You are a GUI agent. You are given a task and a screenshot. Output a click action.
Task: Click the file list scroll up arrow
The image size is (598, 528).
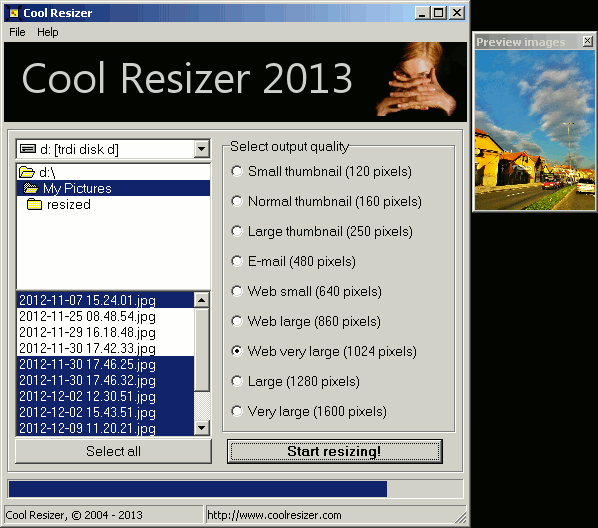coord(201,300)
